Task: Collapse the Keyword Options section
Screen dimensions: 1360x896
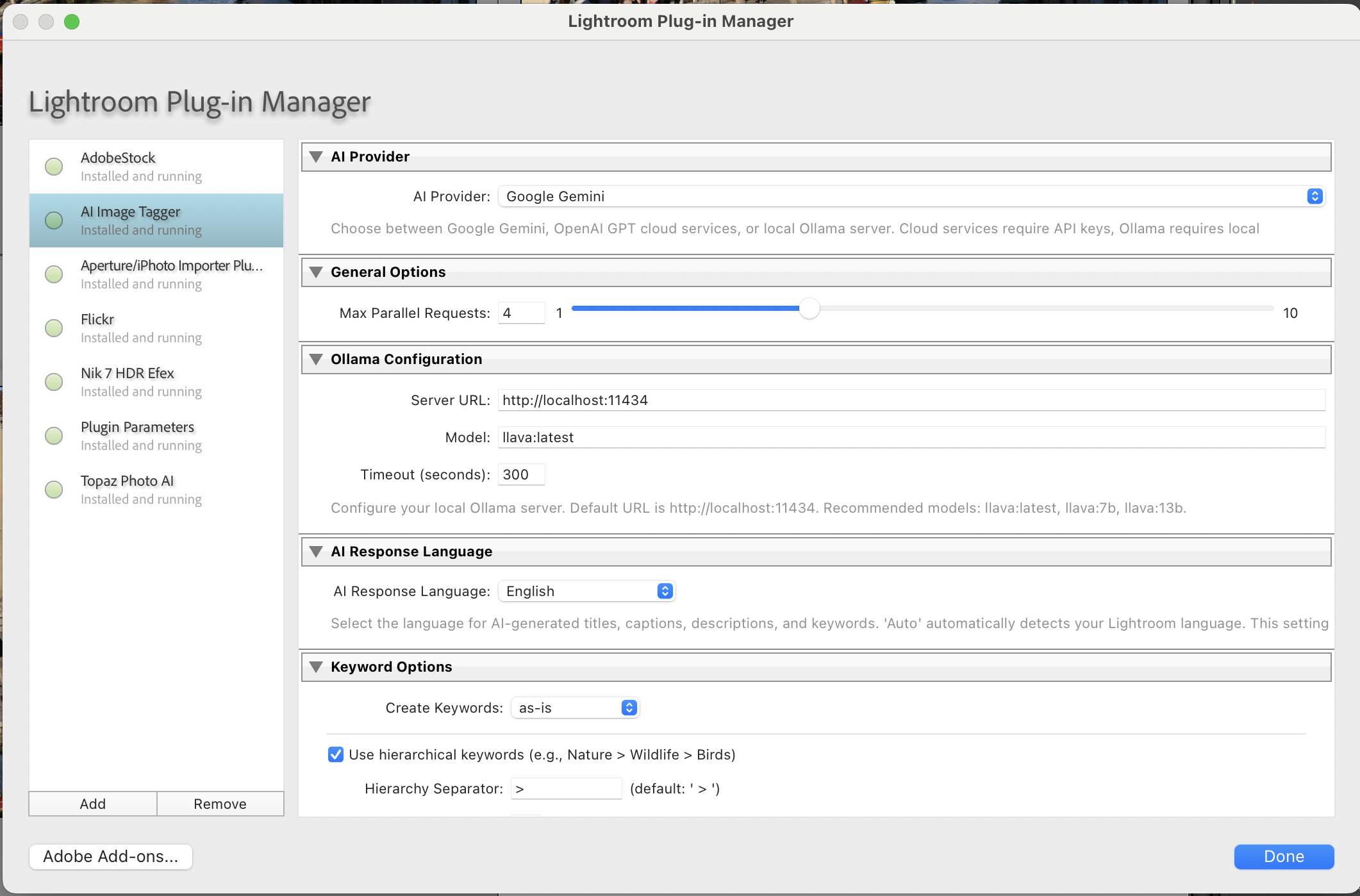Action: coord(315,667)
